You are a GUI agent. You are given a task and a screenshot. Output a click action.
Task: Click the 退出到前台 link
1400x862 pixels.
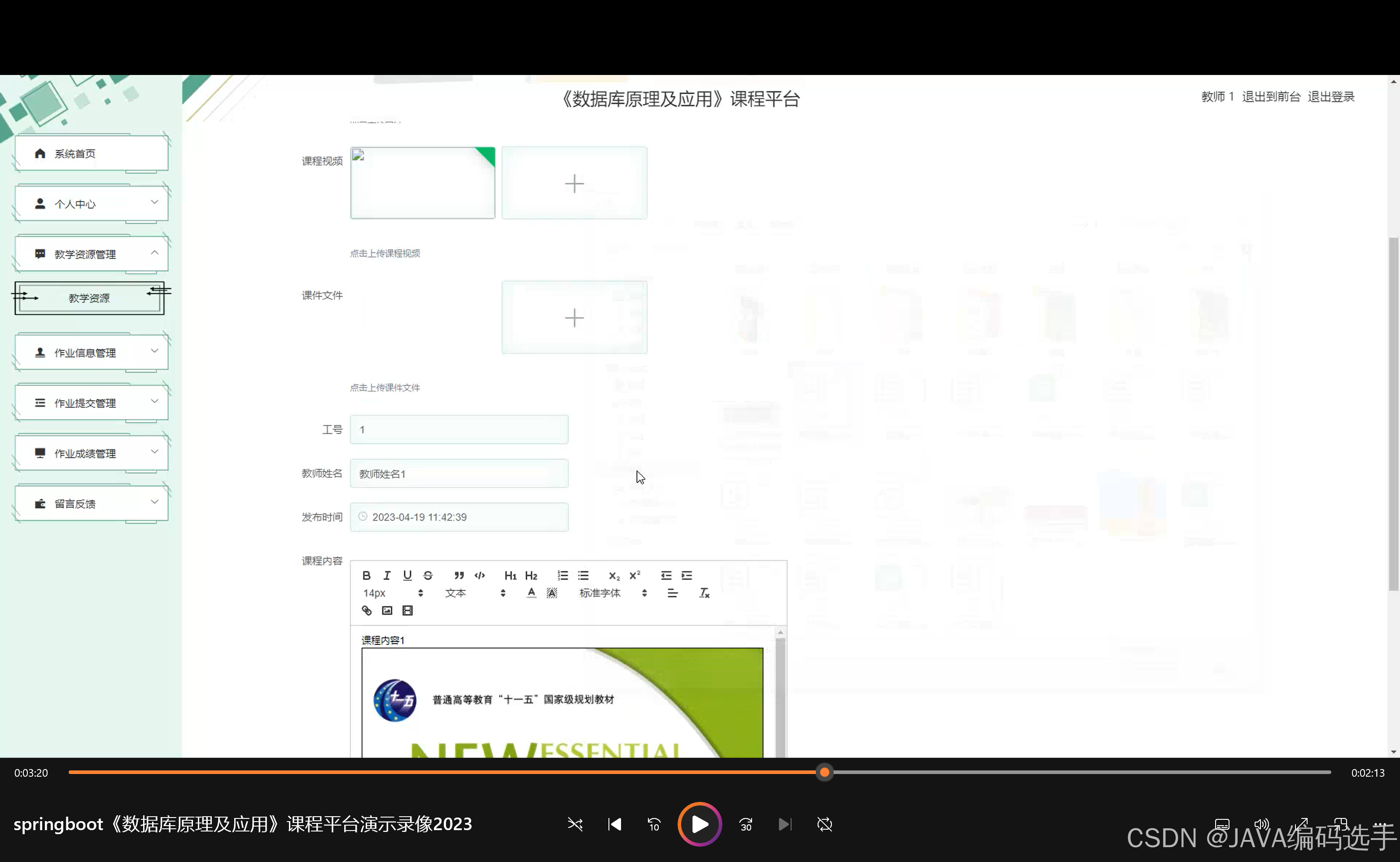[1271, 97]
